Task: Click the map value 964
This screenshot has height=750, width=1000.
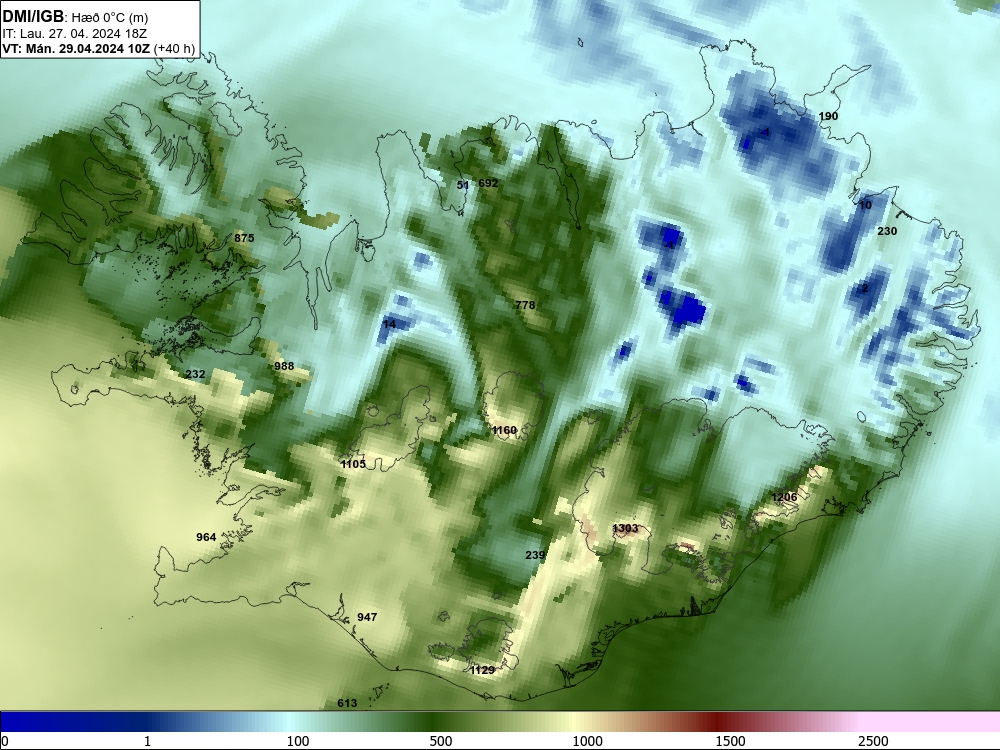Action: point(206,537)
